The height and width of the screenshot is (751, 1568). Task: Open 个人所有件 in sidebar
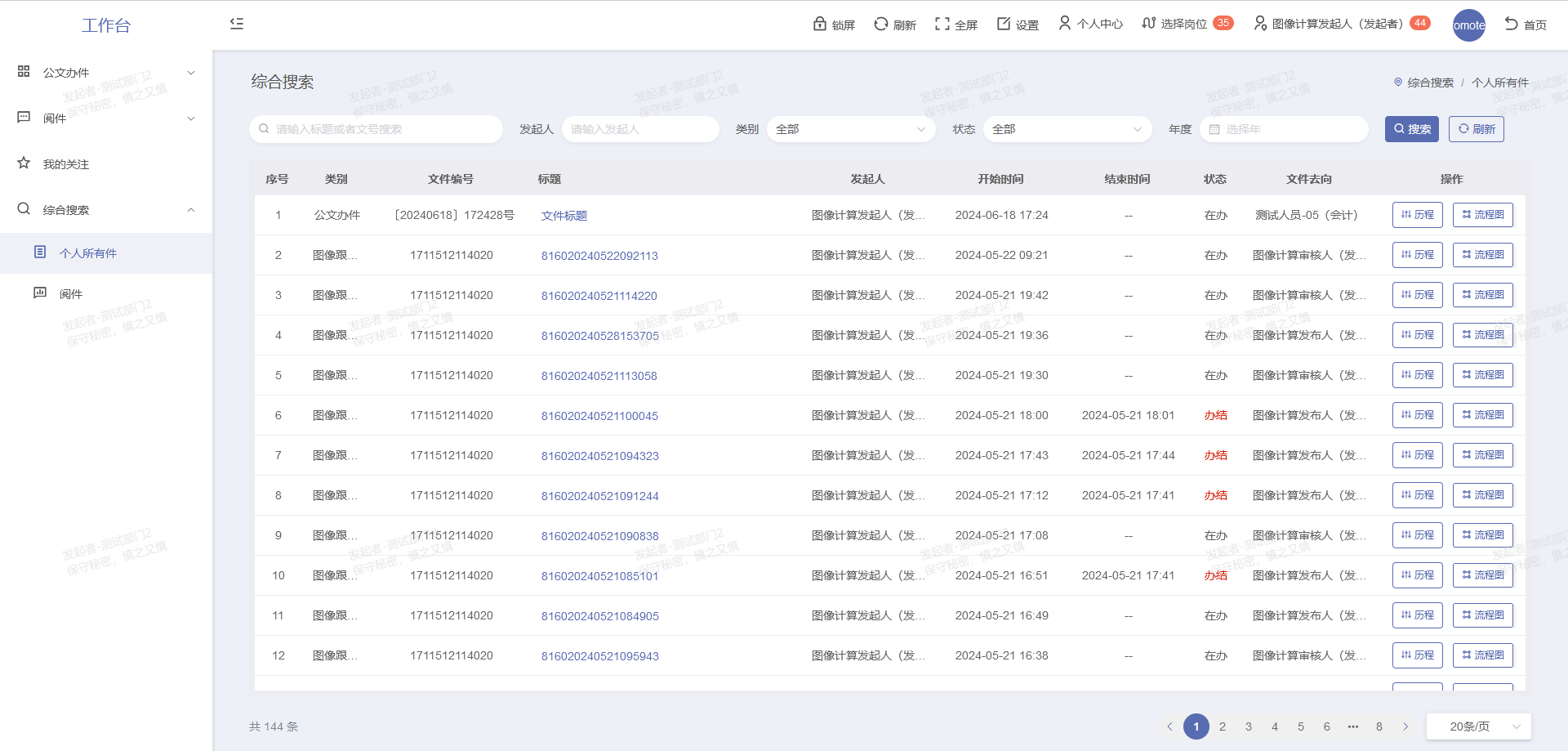pyautogui.click(x=106, y=253)
